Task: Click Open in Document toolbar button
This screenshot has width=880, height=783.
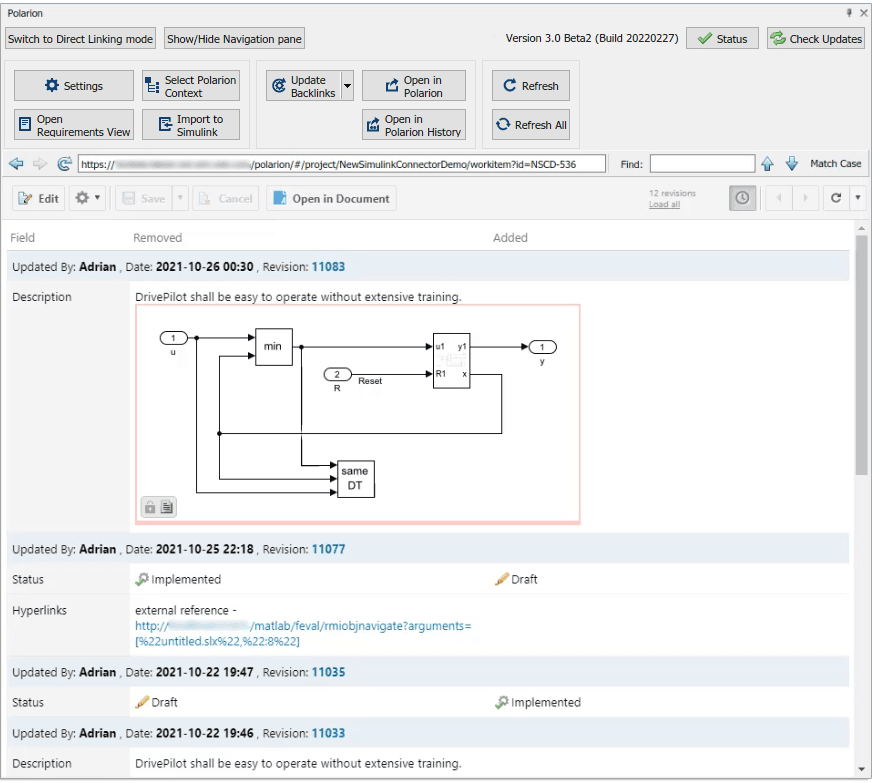Action: (331, 198)
